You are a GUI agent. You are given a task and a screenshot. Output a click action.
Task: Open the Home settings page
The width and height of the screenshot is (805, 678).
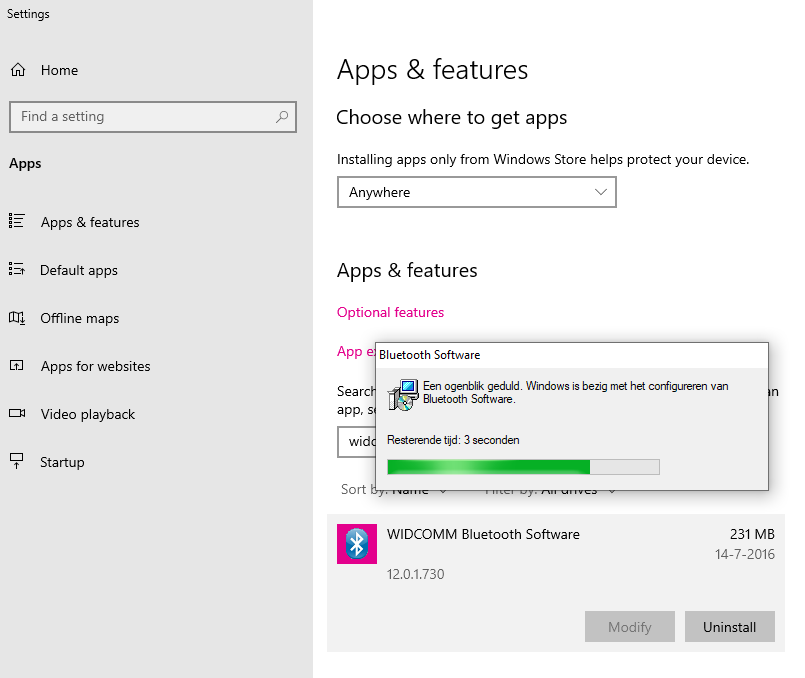(x=60, y=70)
